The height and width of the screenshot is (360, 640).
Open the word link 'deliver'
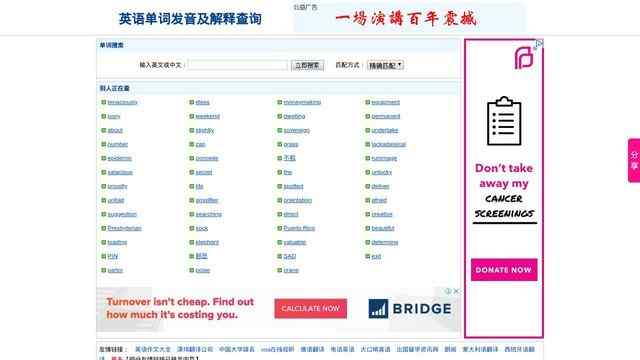[x=380, y=186]
